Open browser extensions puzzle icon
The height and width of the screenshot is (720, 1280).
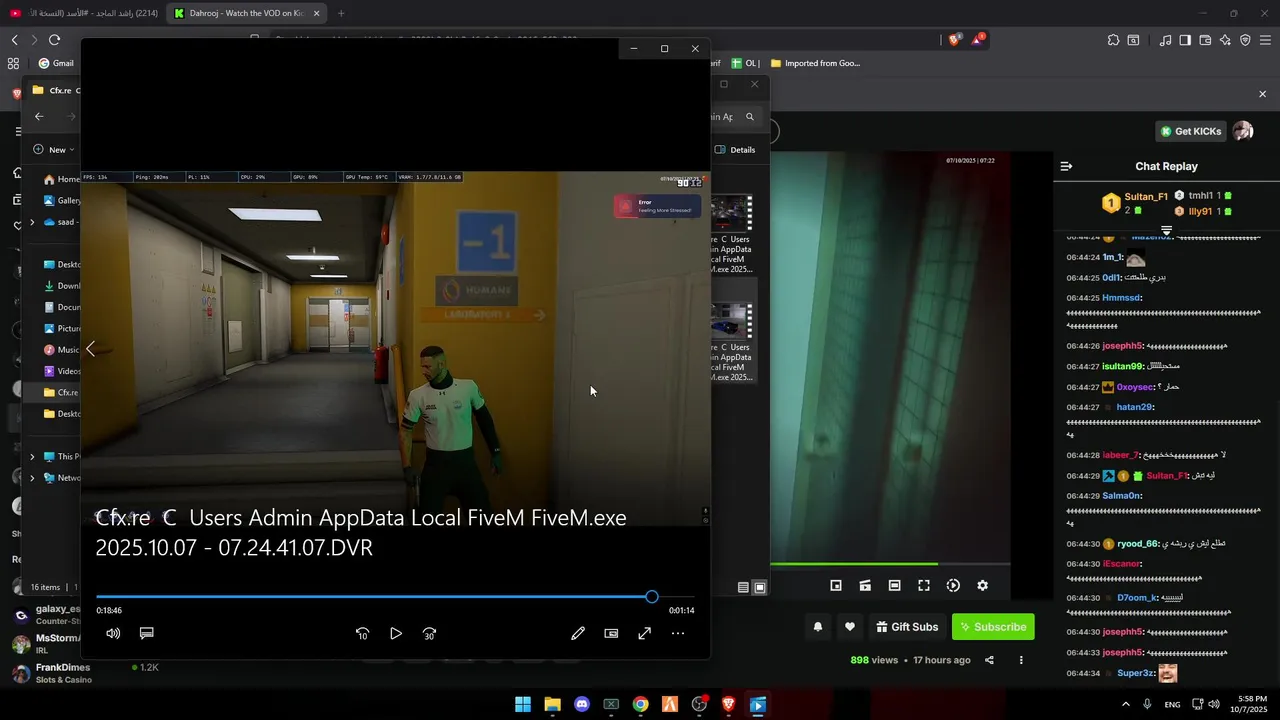tap(1113, 40)
